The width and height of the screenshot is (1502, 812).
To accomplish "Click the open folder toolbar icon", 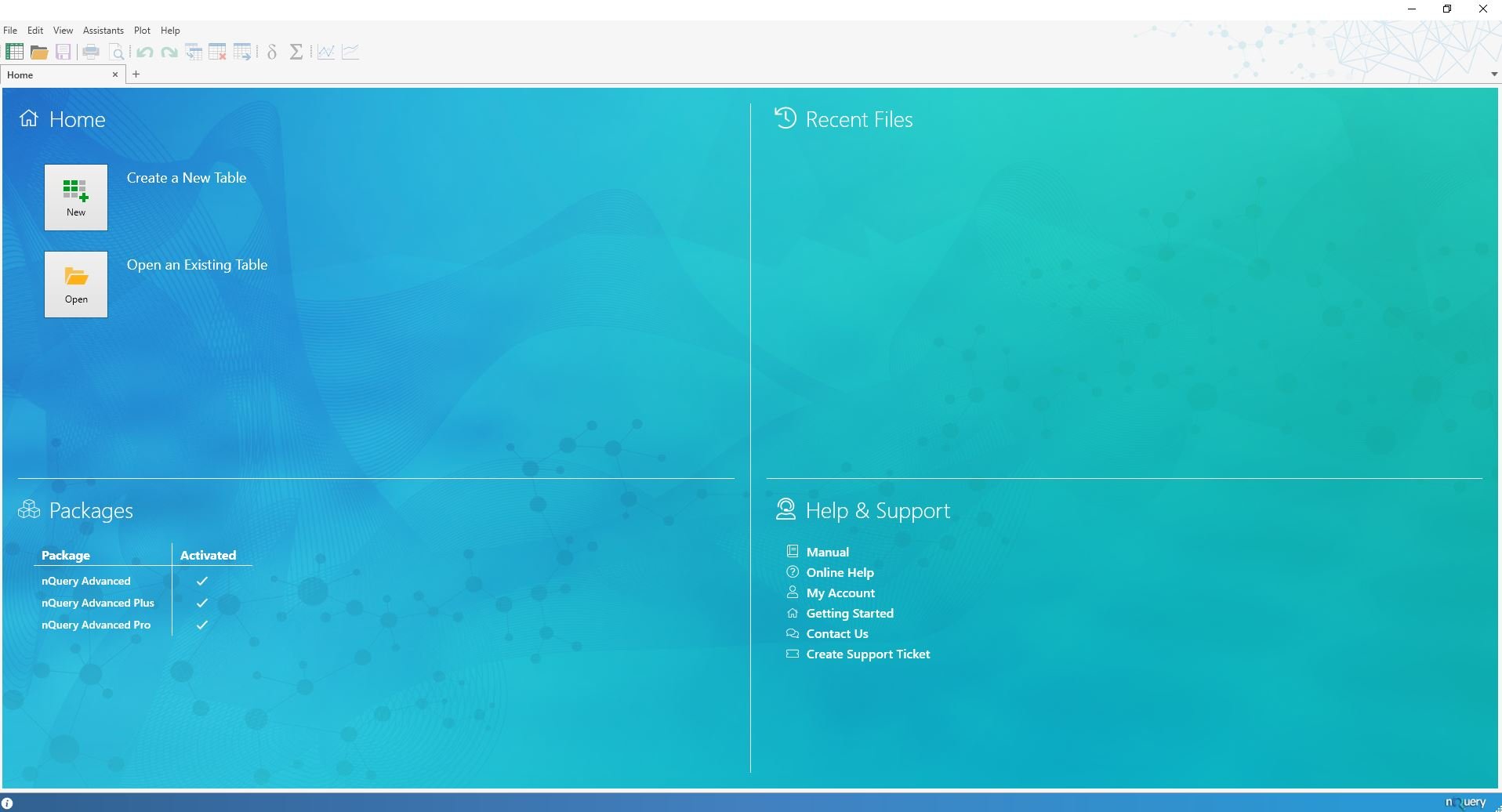I will [39, 53].
